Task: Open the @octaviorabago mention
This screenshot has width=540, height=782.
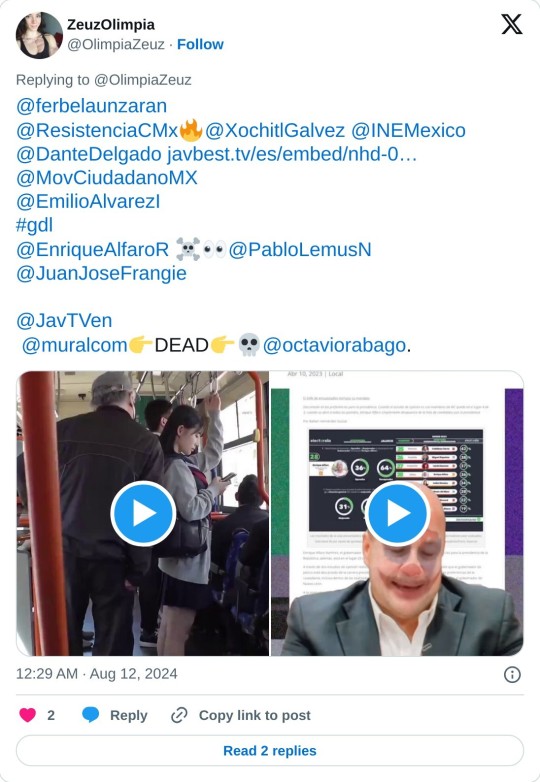Action: [x=335, y=345]
